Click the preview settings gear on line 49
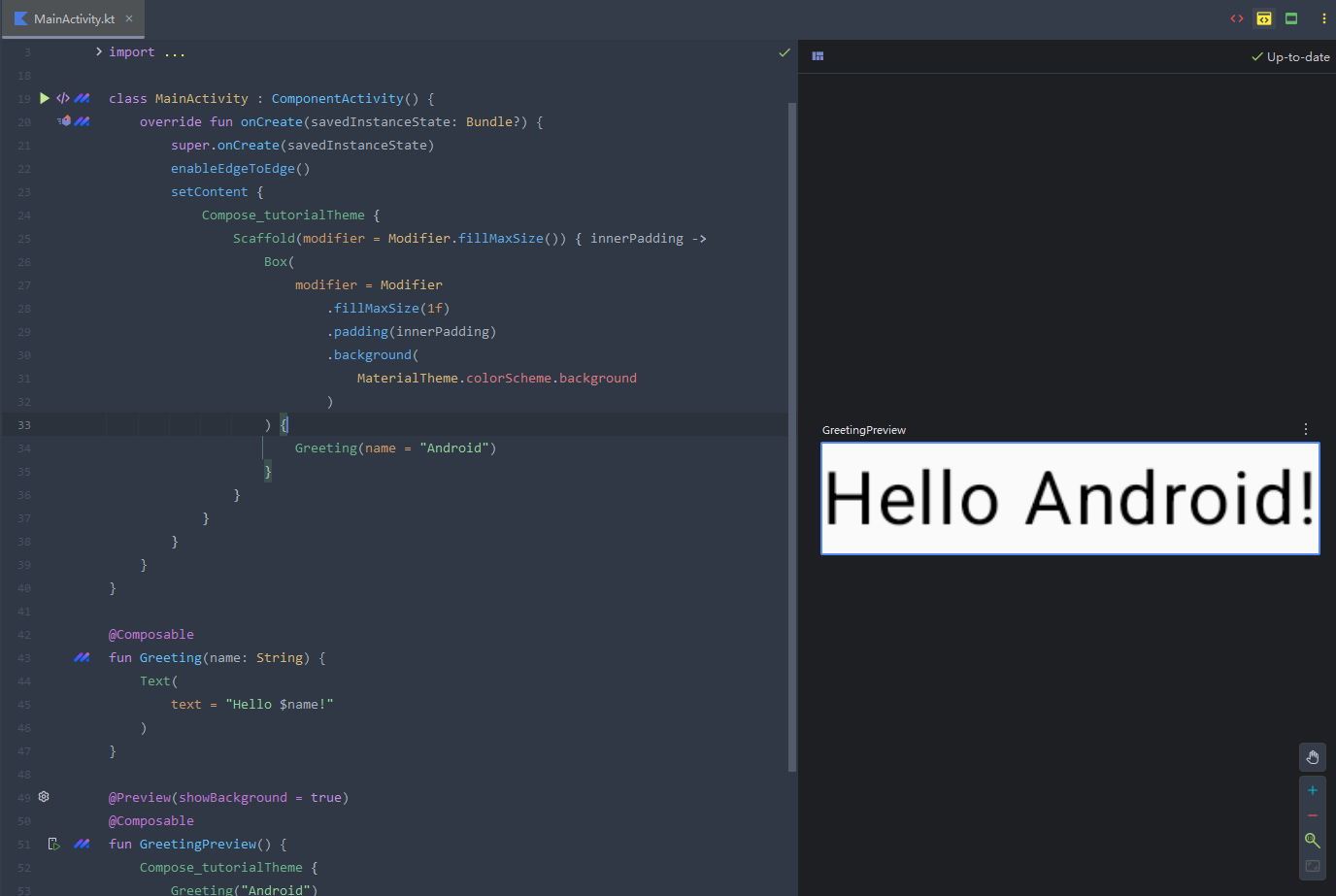 click(44, 797)
